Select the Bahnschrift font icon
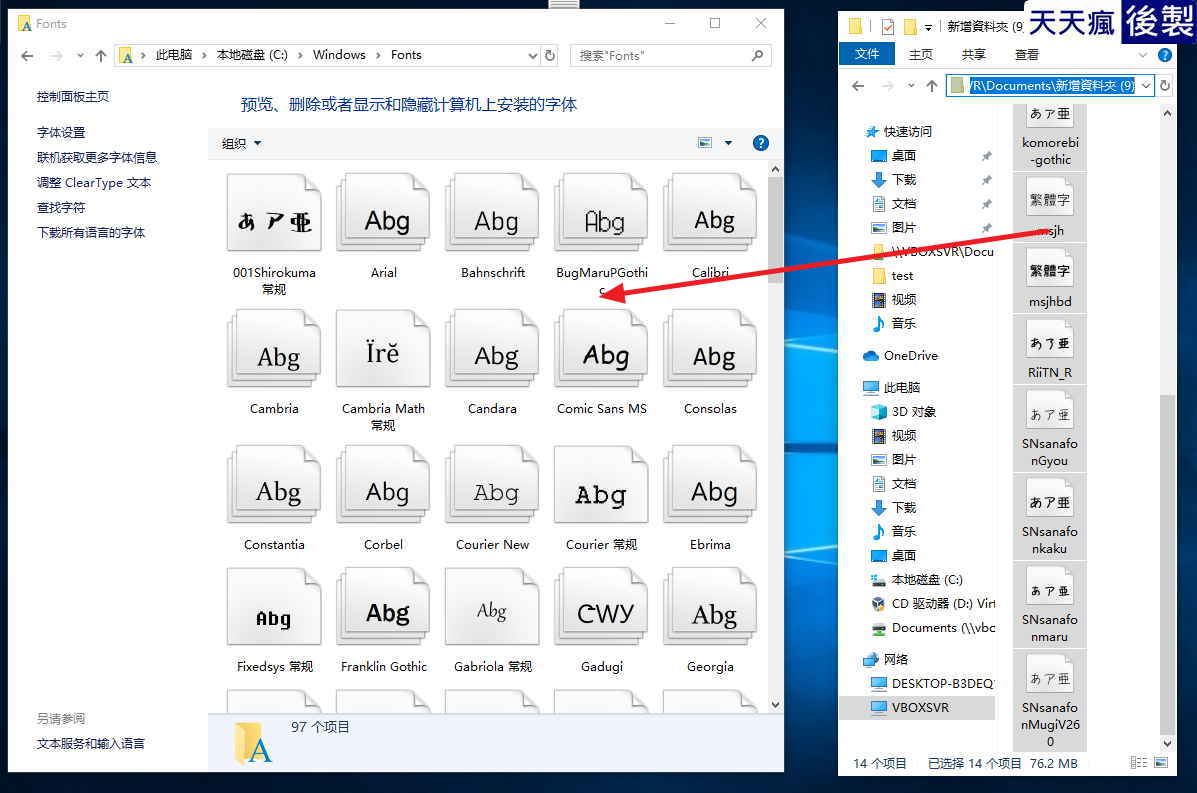1197x793 pixels. pos(492,214)
